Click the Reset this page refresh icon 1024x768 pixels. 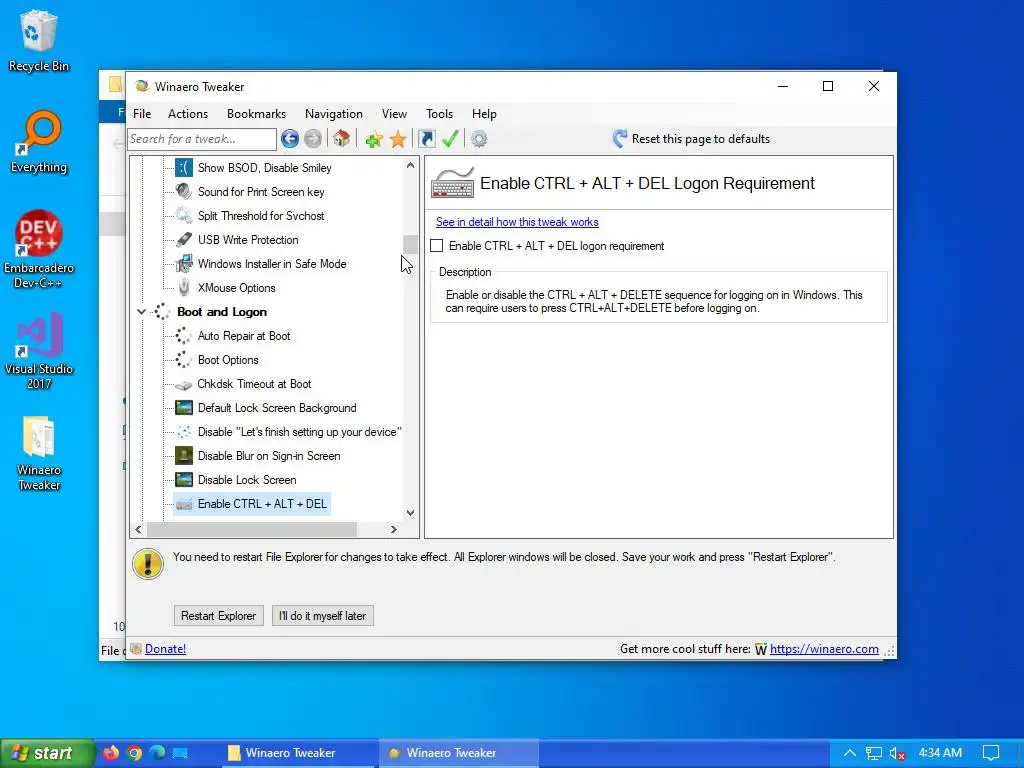click(x=619, y=138)
